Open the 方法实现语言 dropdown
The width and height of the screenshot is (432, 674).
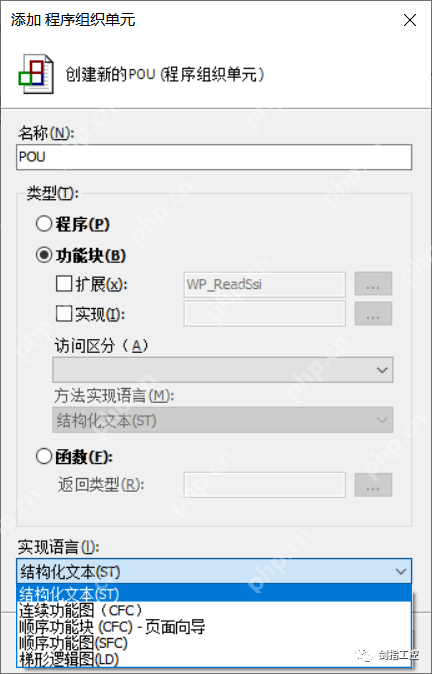tap(223, 420)
